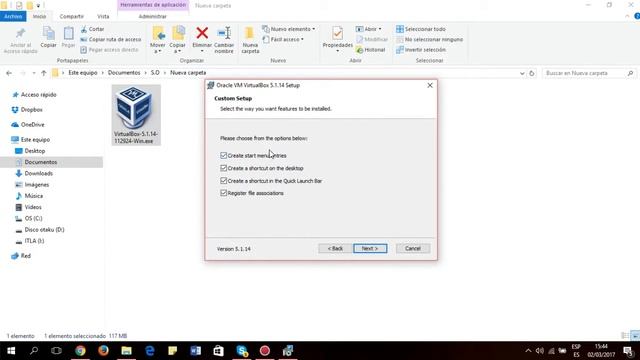Viewport: 640px width, 360px height.
Task: Open Microsoft Edge from the taskbar
Action: (149, 351)
